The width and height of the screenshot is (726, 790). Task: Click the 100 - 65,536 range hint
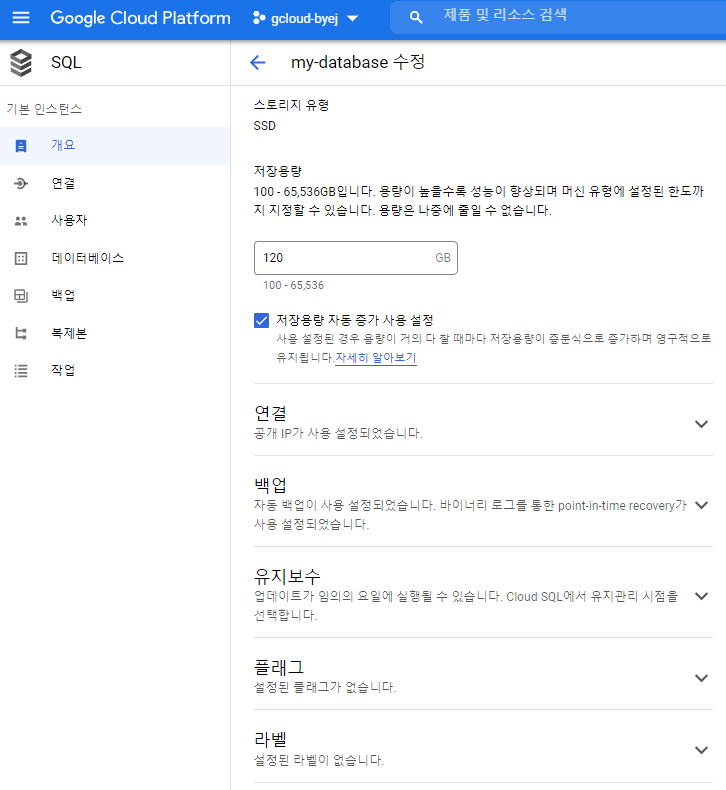pos(293,286)
